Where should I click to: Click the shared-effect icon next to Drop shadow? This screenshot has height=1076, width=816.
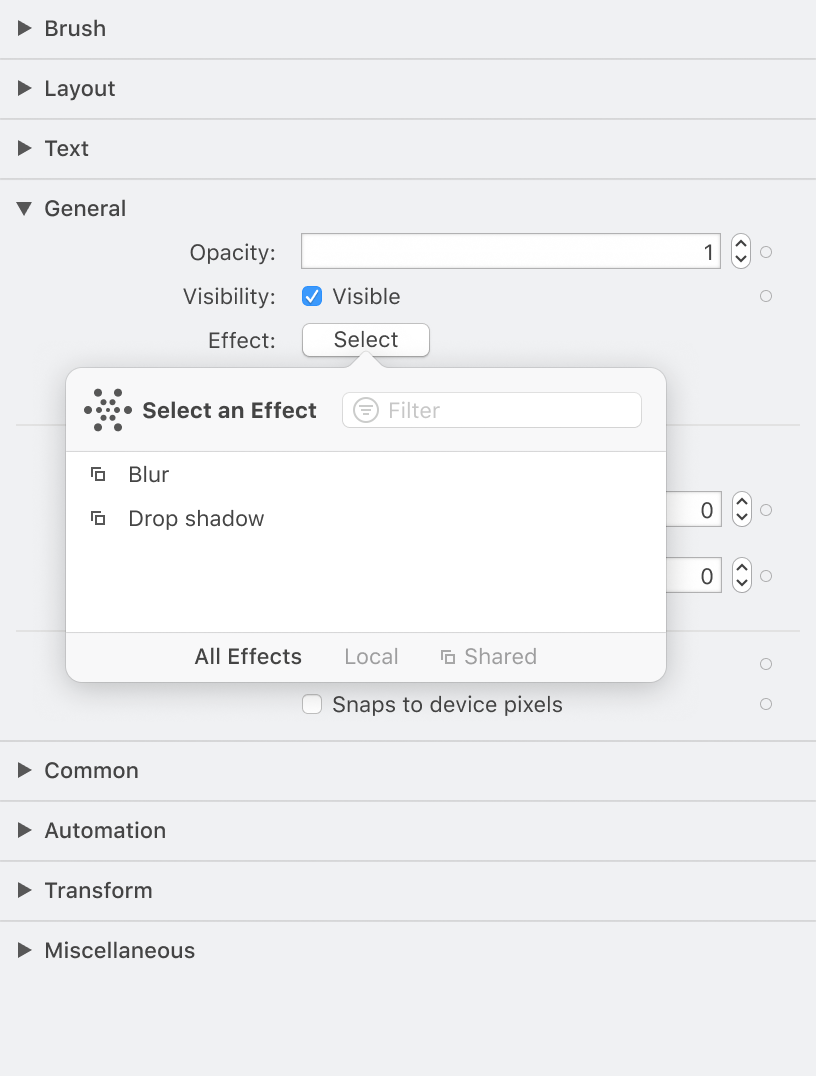97,518
